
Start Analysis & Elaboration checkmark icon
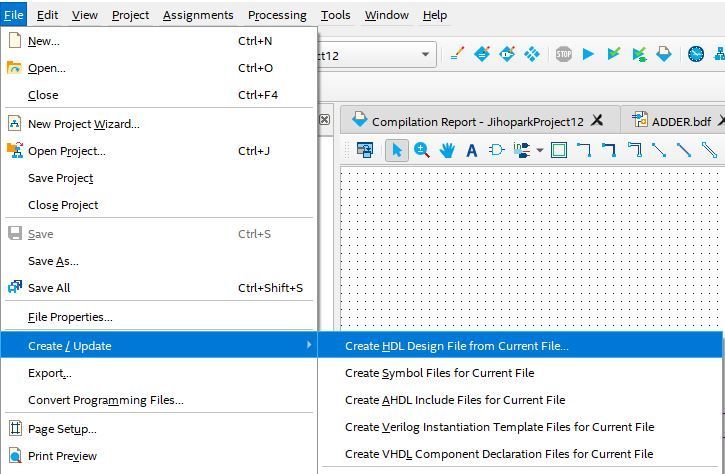click(614, 54)
